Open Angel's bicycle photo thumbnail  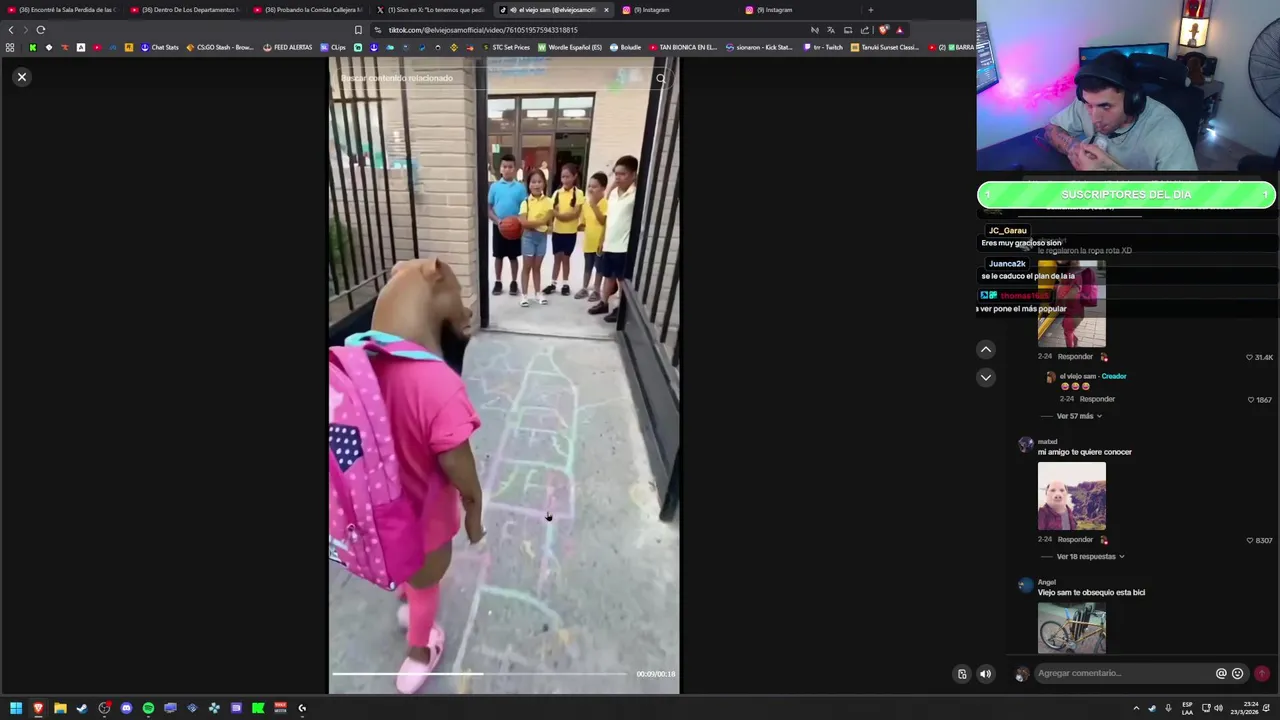coord(1072,628)
